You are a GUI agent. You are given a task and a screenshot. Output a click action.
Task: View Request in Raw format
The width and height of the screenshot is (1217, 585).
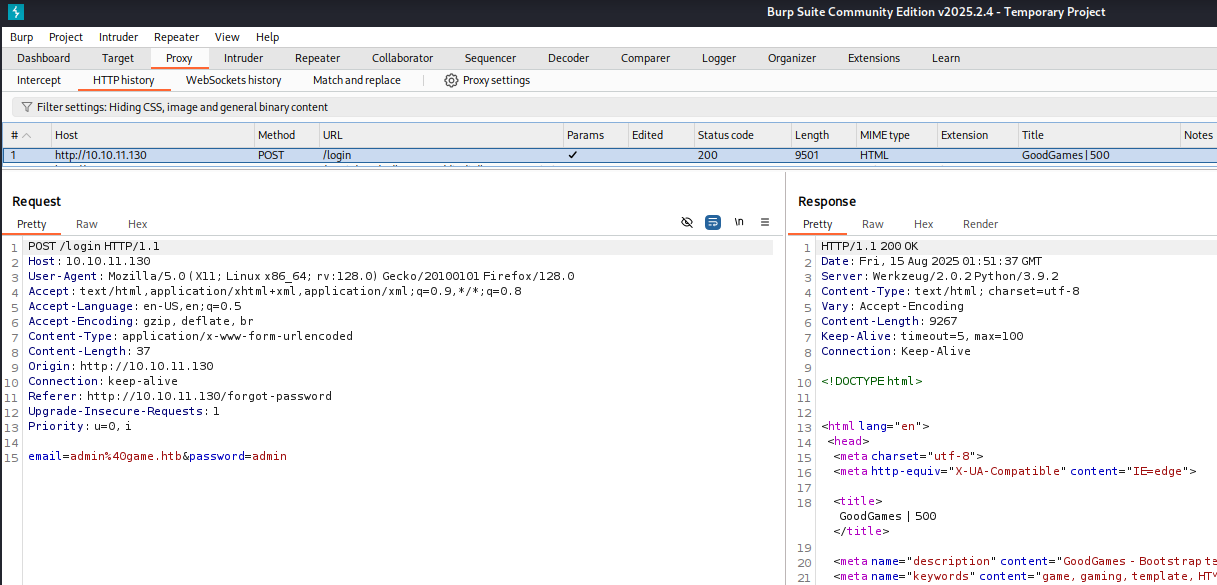point(87,224)
